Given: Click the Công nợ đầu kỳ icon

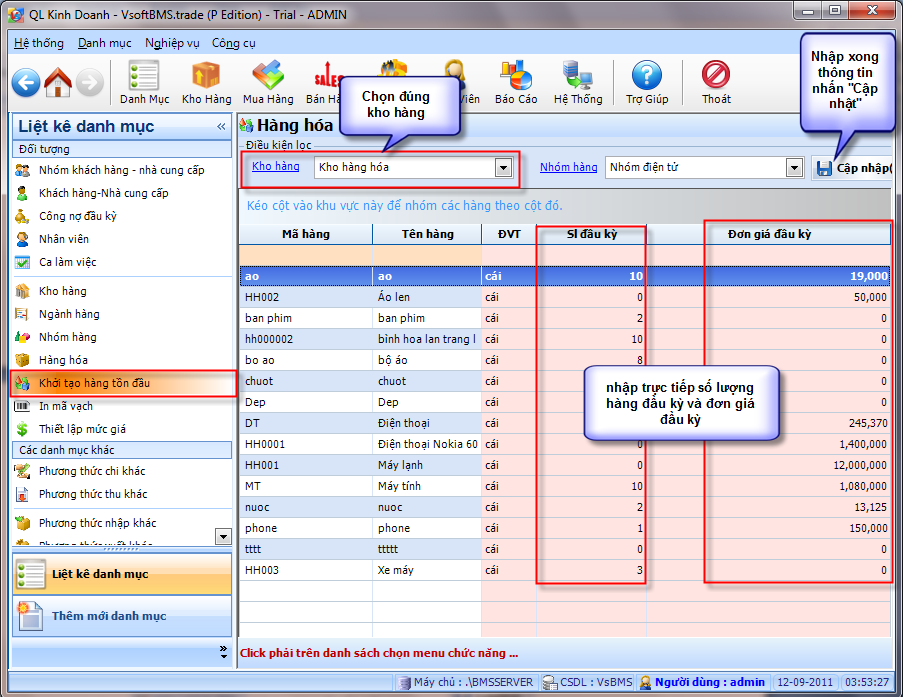Looking at the screenshot, I should pyautogui.click(x=22, y=216).
